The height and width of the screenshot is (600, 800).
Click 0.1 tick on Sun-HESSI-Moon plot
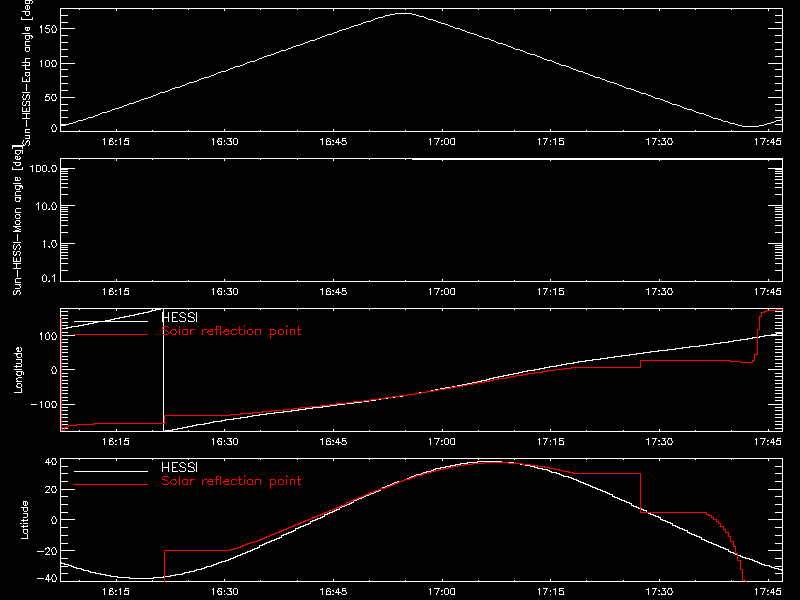tap(49, 278)
